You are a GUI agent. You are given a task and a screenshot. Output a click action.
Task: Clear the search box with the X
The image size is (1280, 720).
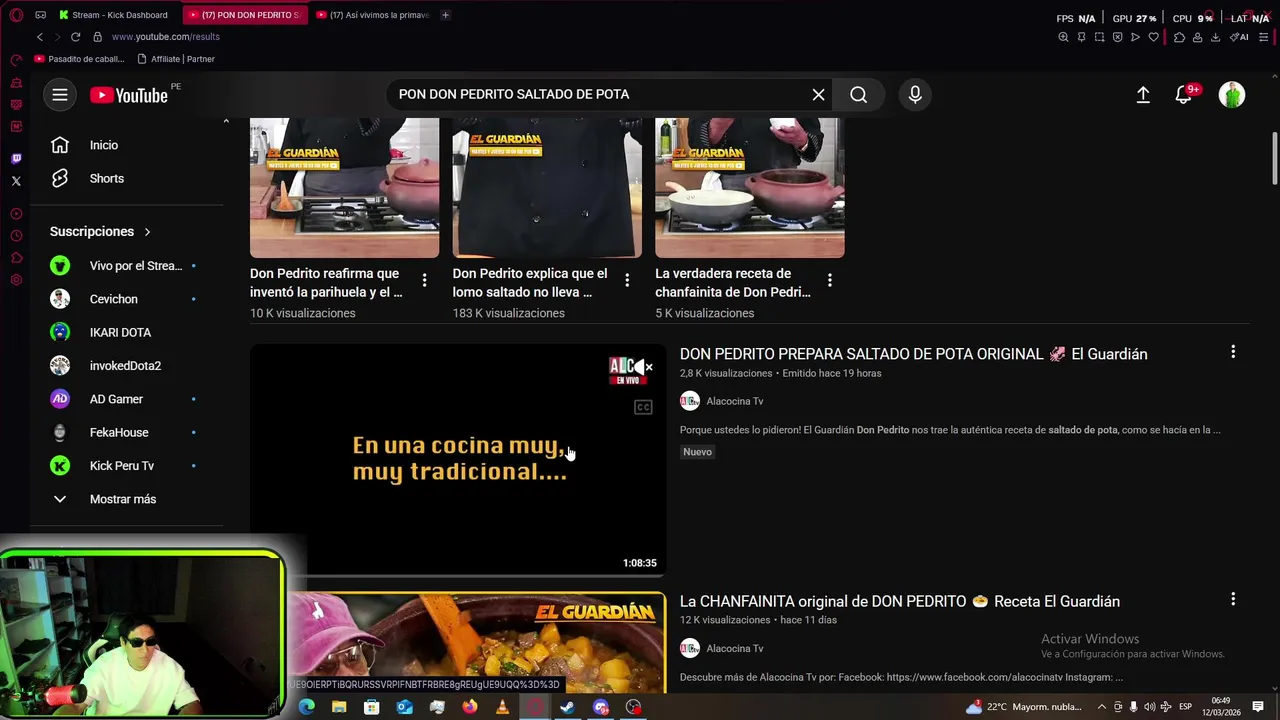pyautogui.click(x=818, y=94)
